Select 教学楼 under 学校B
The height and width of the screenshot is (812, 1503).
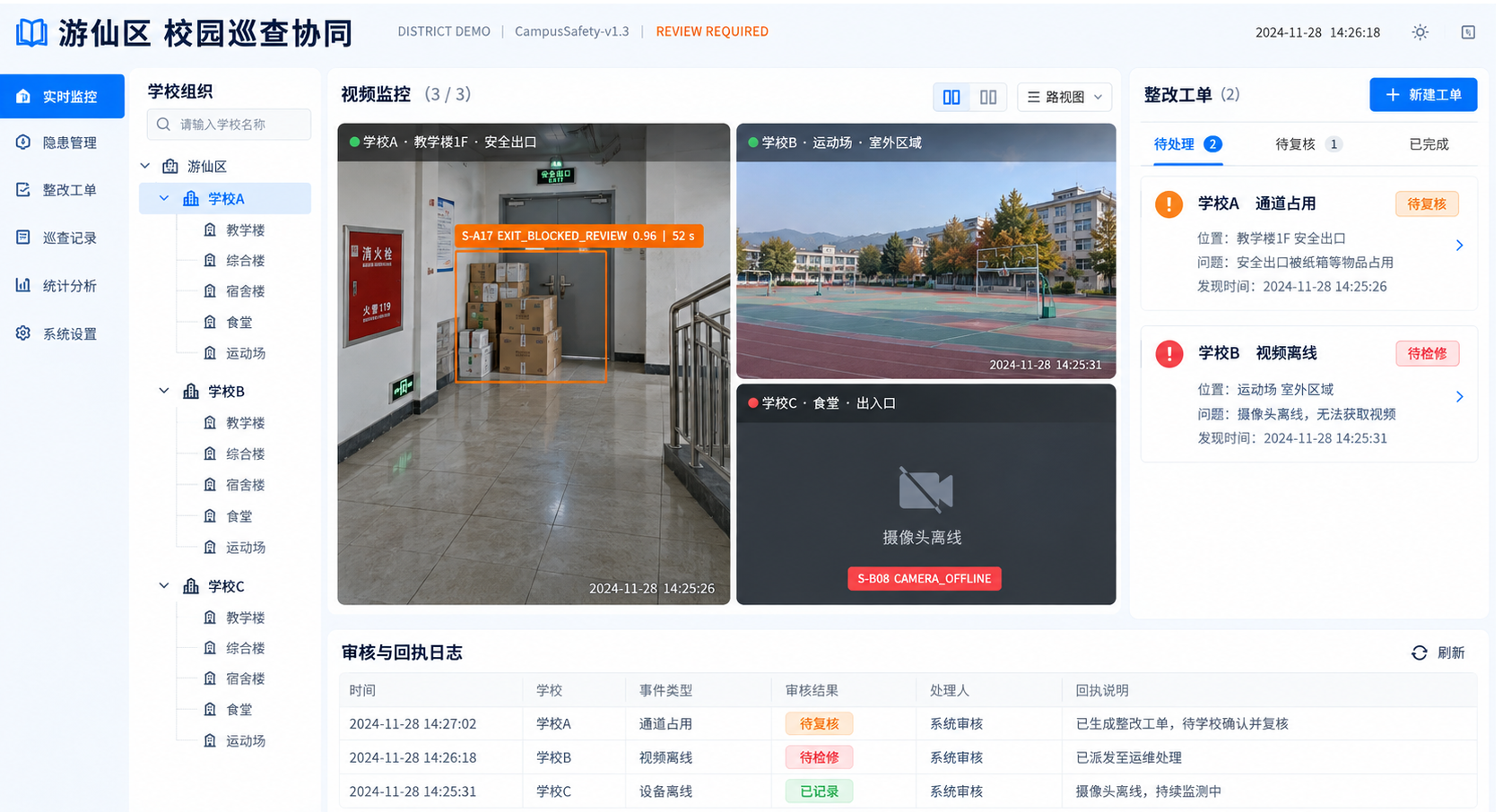point(245,423)
